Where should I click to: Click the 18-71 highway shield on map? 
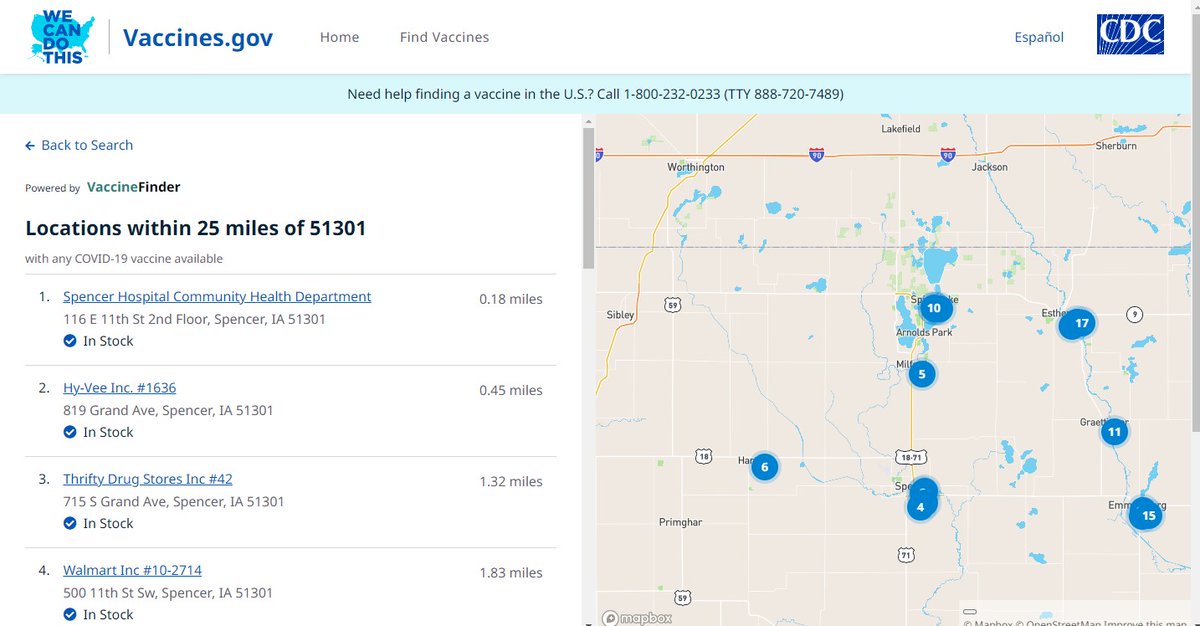[x=911, y=457]
